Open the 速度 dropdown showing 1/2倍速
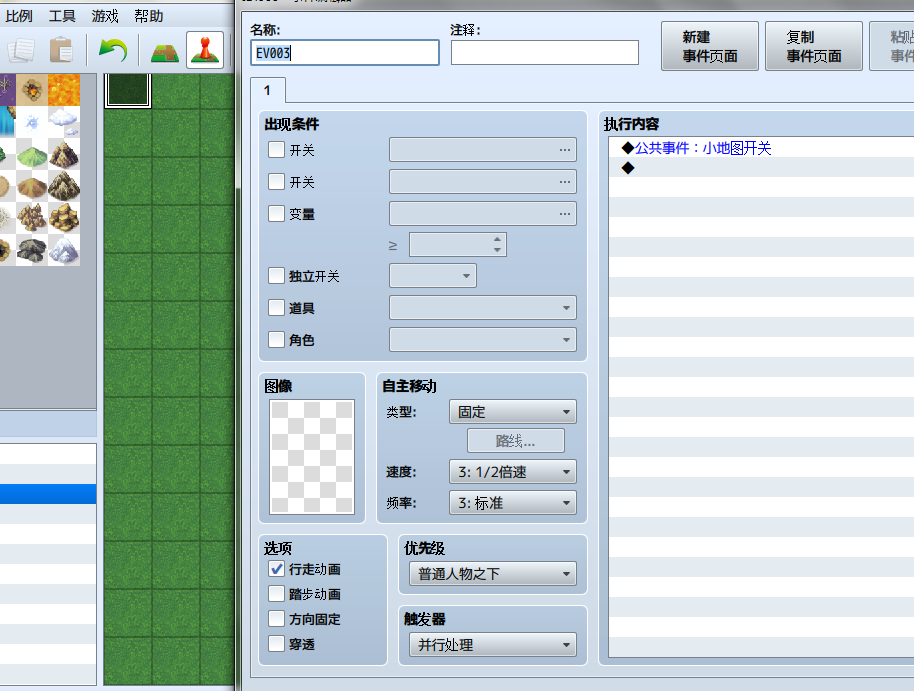The width and height of the screenshot is (914, 691). [x=513, y=472]
